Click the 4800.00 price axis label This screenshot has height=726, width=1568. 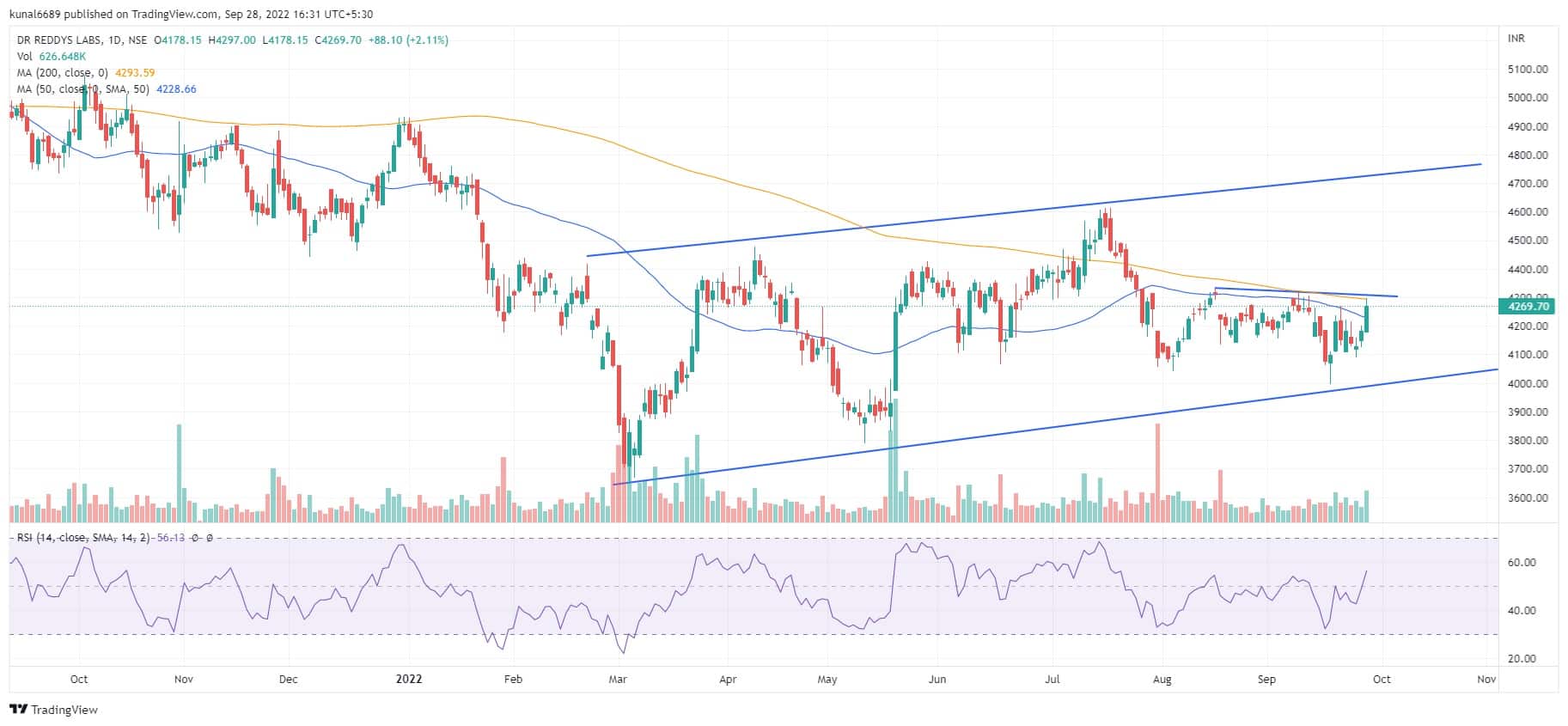[x=1528, y=156]
